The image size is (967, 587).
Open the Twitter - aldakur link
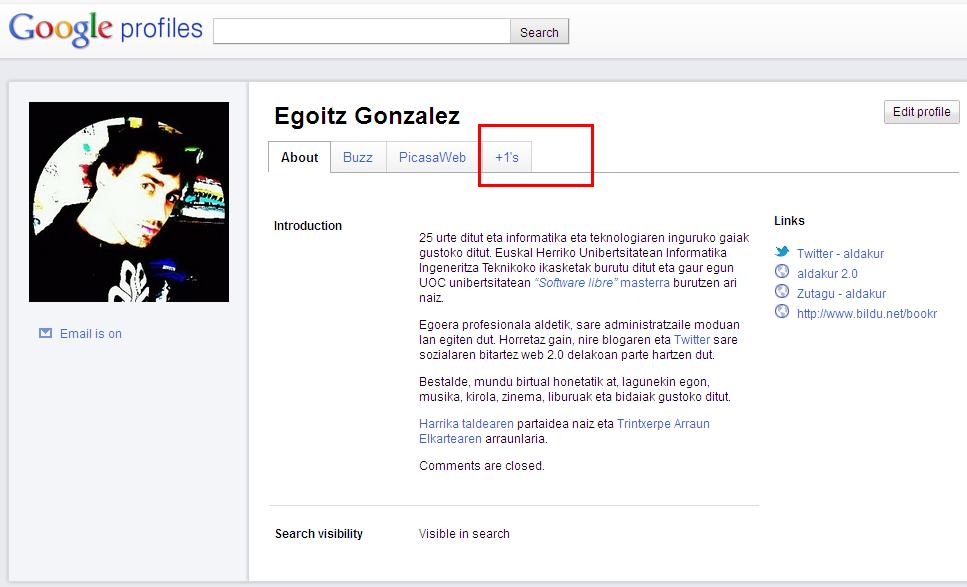pyautogui.click(x=840, y=254)
